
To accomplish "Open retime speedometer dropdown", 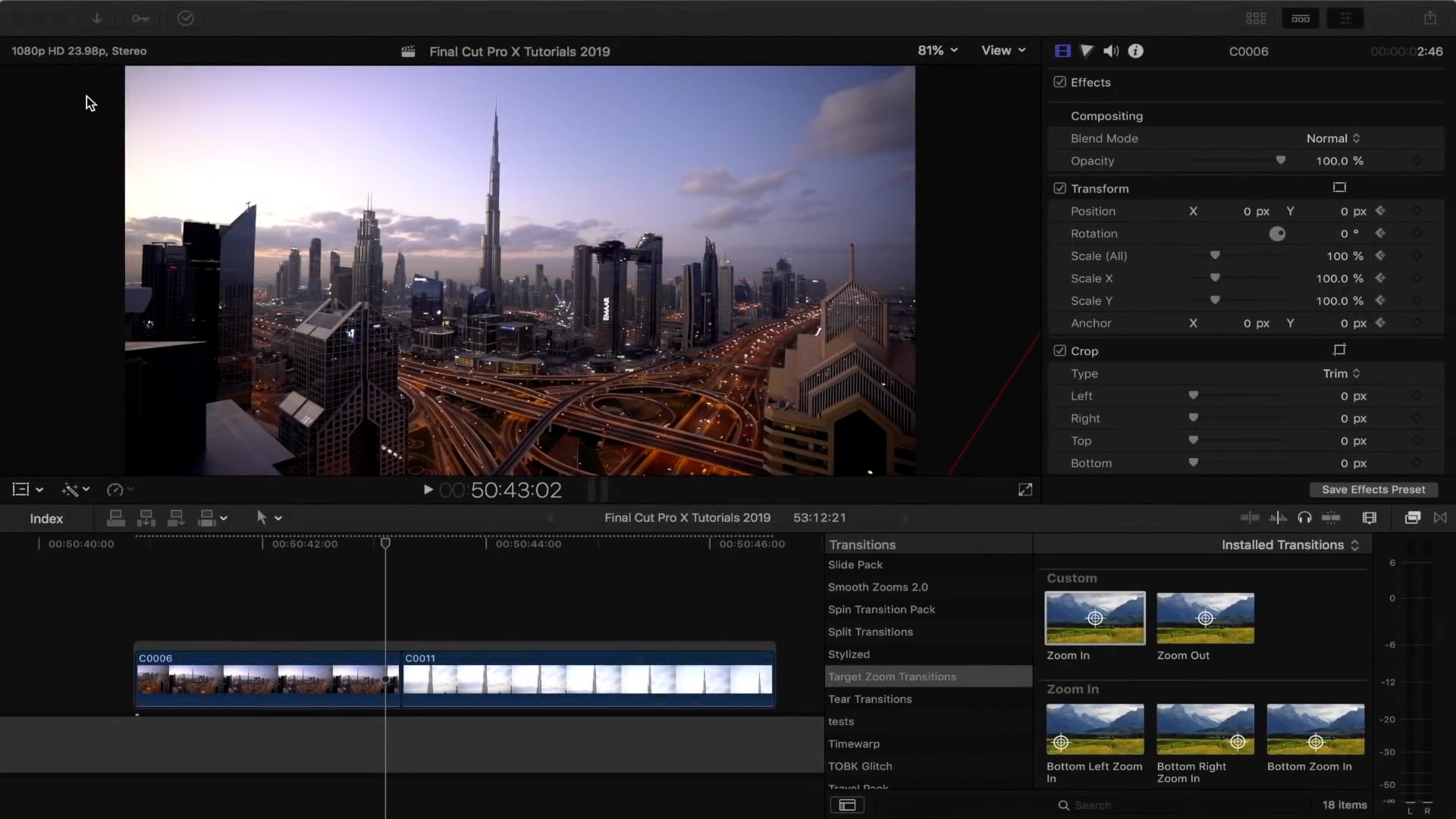I will coord(120,490).
